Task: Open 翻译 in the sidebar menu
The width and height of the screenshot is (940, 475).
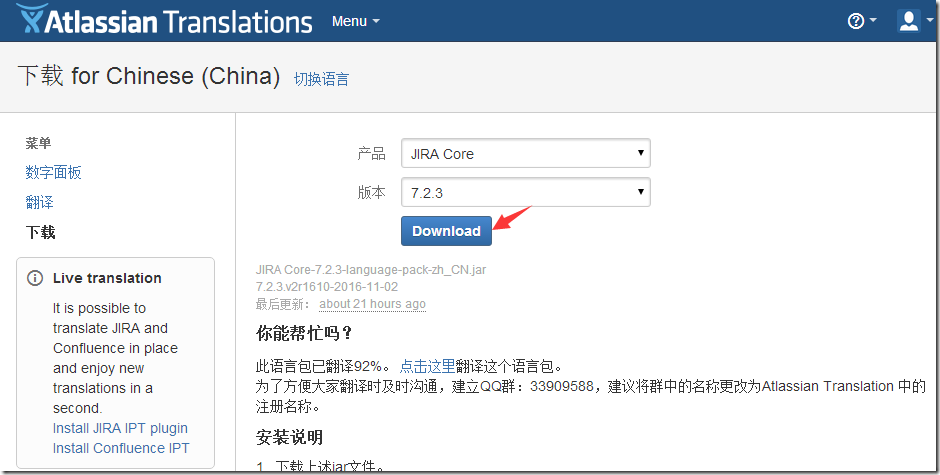Action: 40,202
